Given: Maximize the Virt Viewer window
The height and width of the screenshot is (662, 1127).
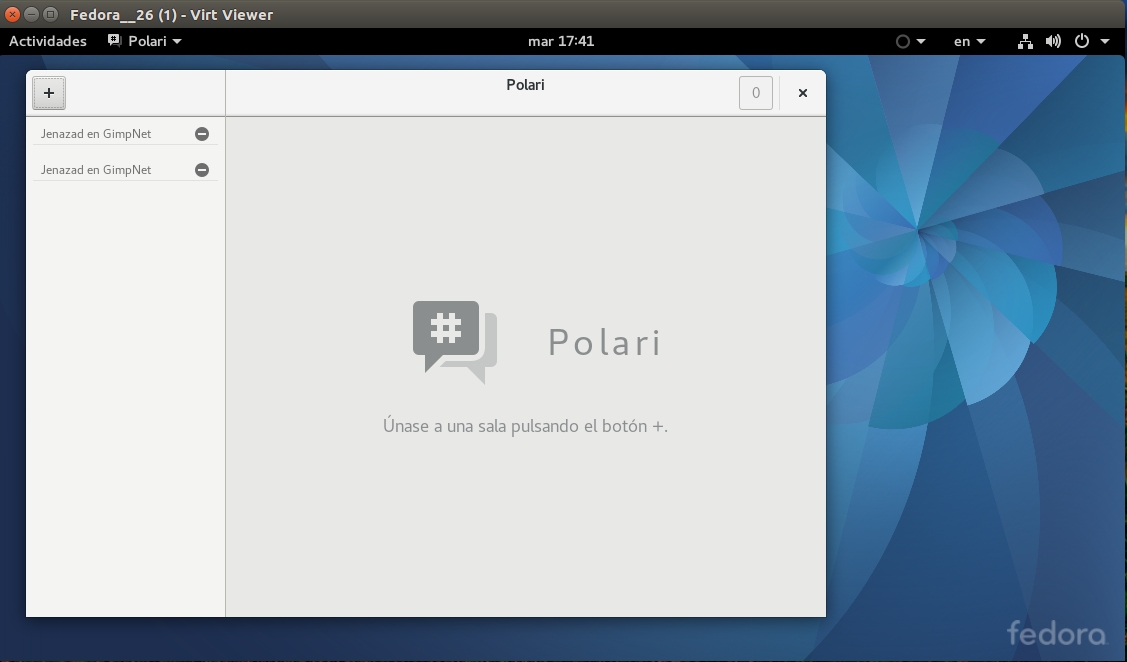Looking at the screenshot, I should pos(50,14).
